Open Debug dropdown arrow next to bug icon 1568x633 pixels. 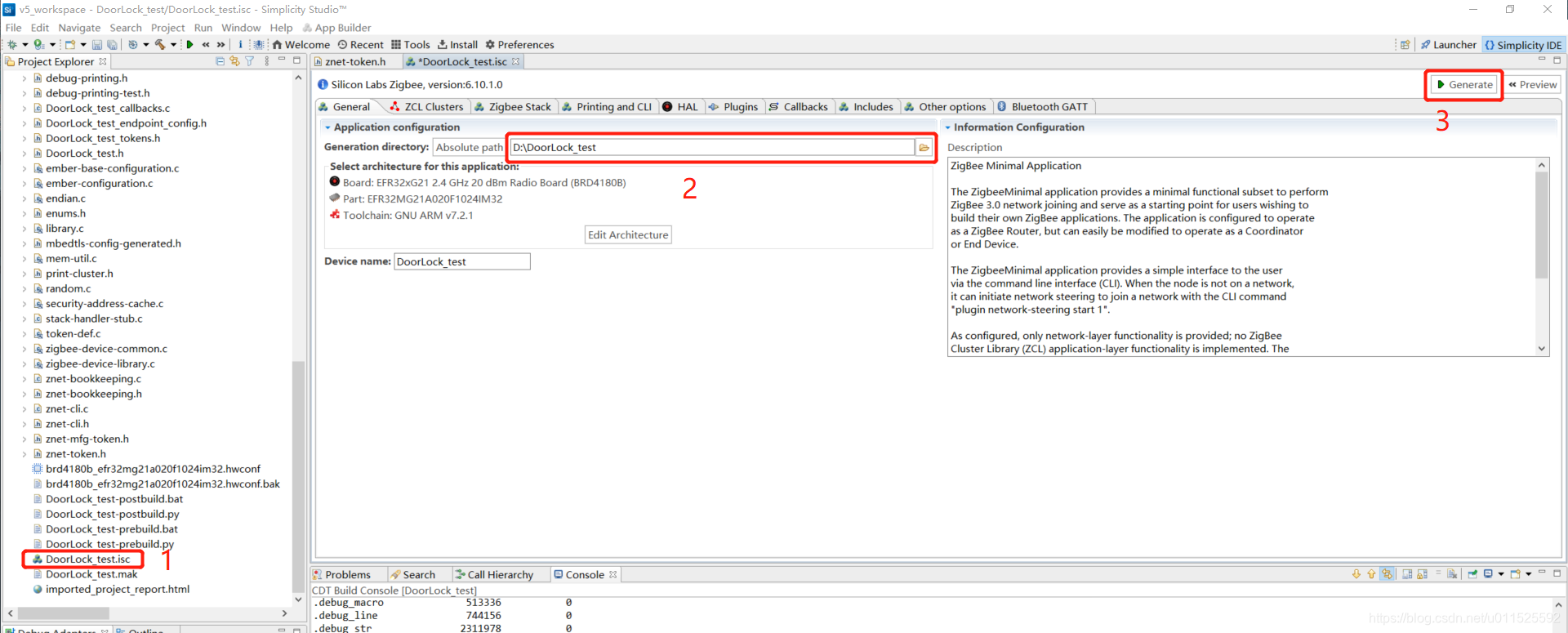(25, 45)
